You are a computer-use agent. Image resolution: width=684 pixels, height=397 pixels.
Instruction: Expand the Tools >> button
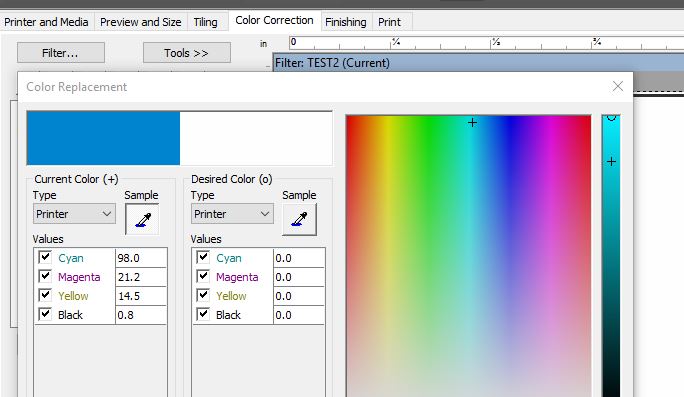186,53
